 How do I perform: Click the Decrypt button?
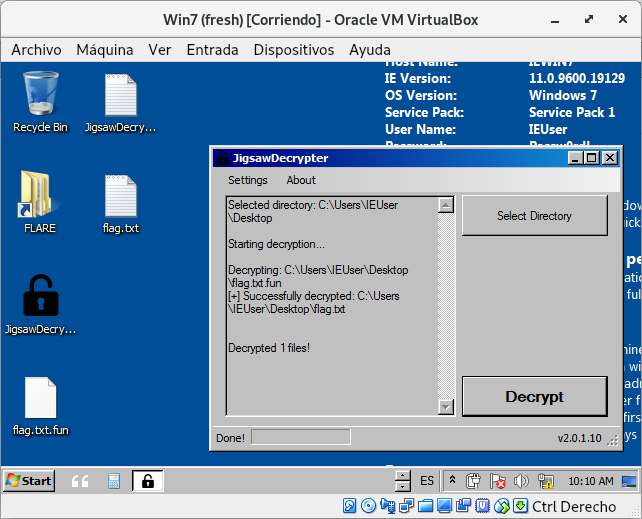coord(534,396)
